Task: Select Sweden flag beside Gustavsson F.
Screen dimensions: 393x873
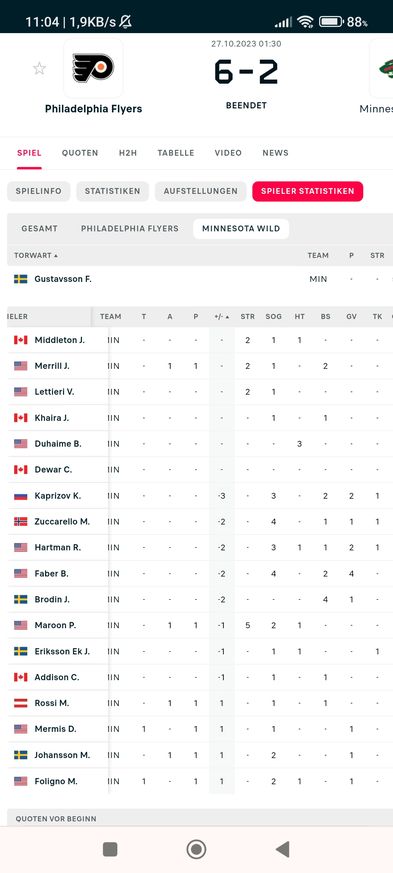Action: point(21,279)
